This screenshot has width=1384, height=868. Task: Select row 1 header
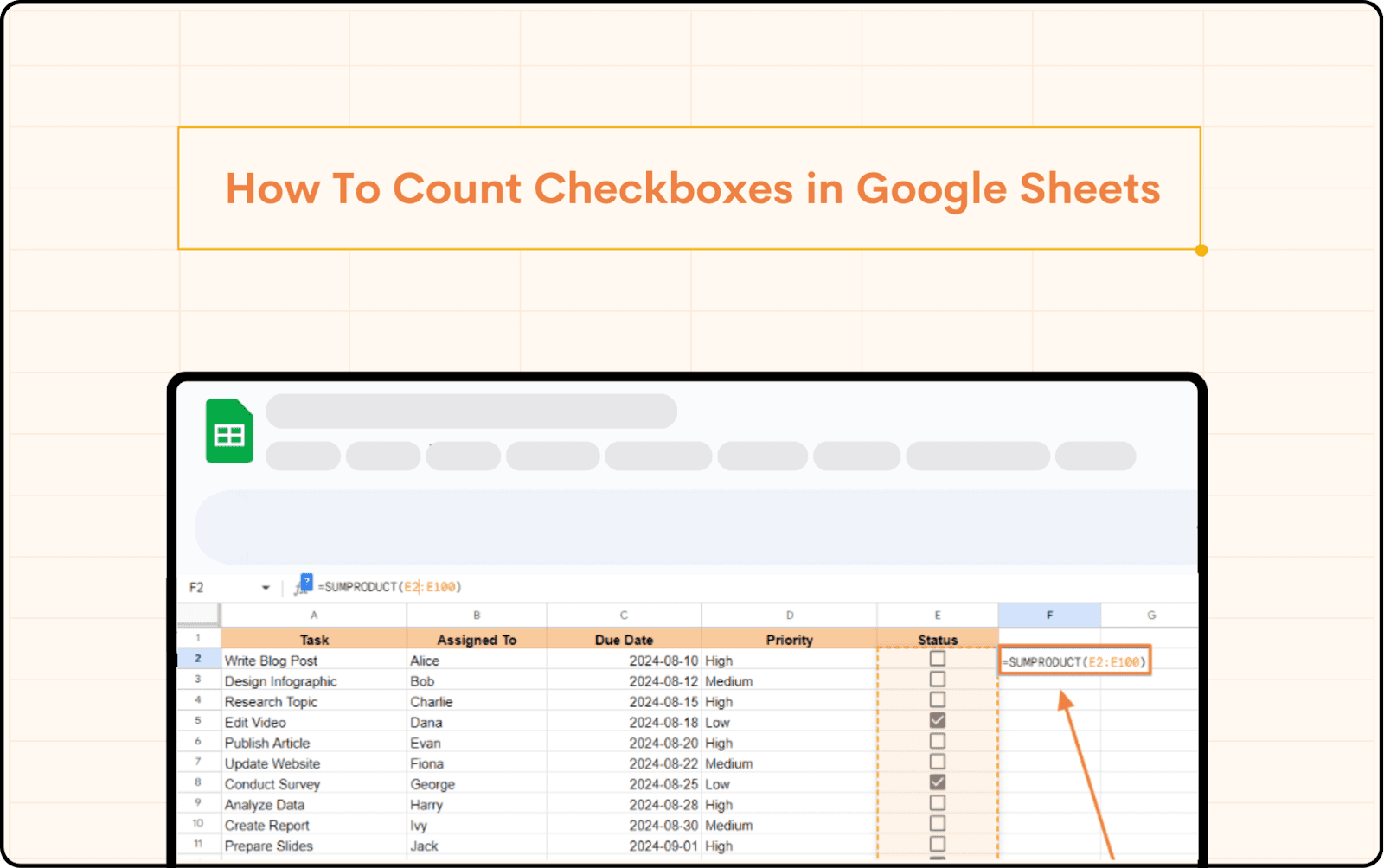coord(198,638)
